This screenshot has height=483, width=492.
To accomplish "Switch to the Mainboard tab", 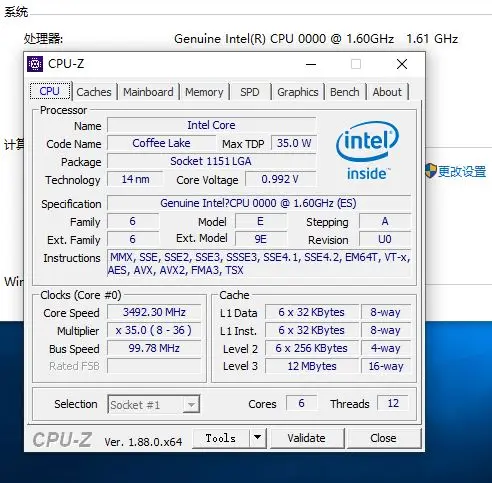I will click(x=148, y=92).
